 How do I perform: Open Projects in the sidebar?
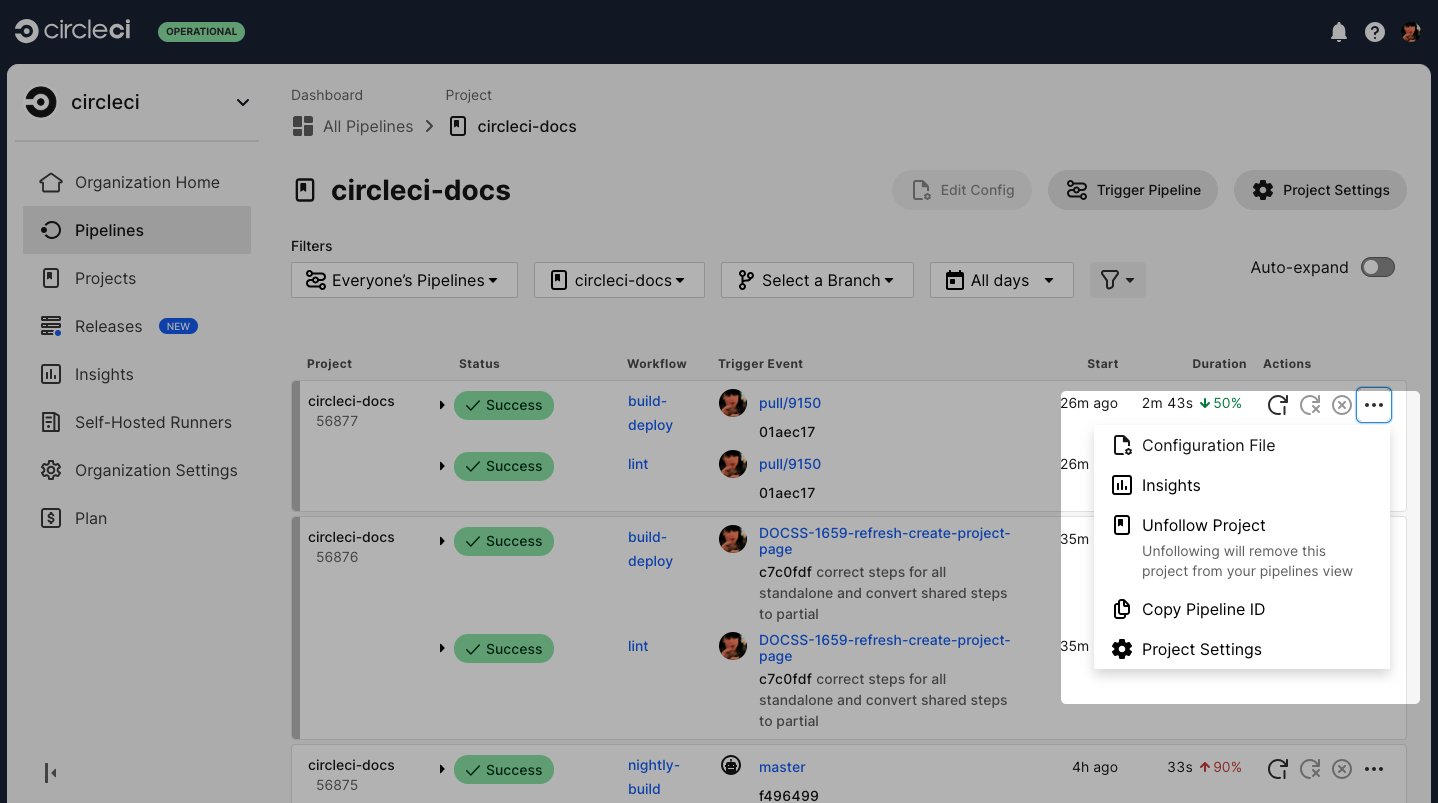point(137,278)
